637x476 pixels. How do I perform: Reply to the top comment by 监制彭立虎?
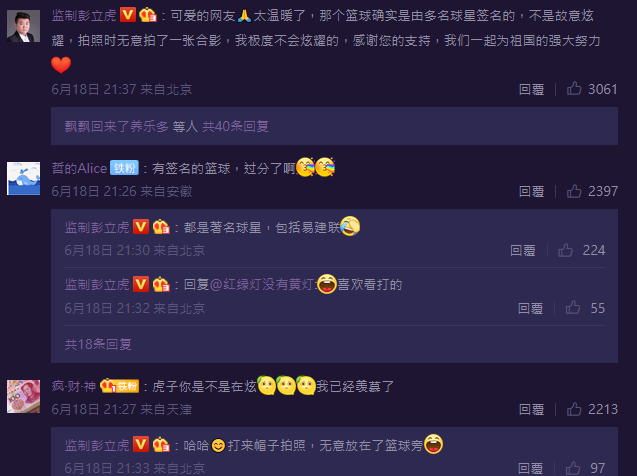(531, 89)
